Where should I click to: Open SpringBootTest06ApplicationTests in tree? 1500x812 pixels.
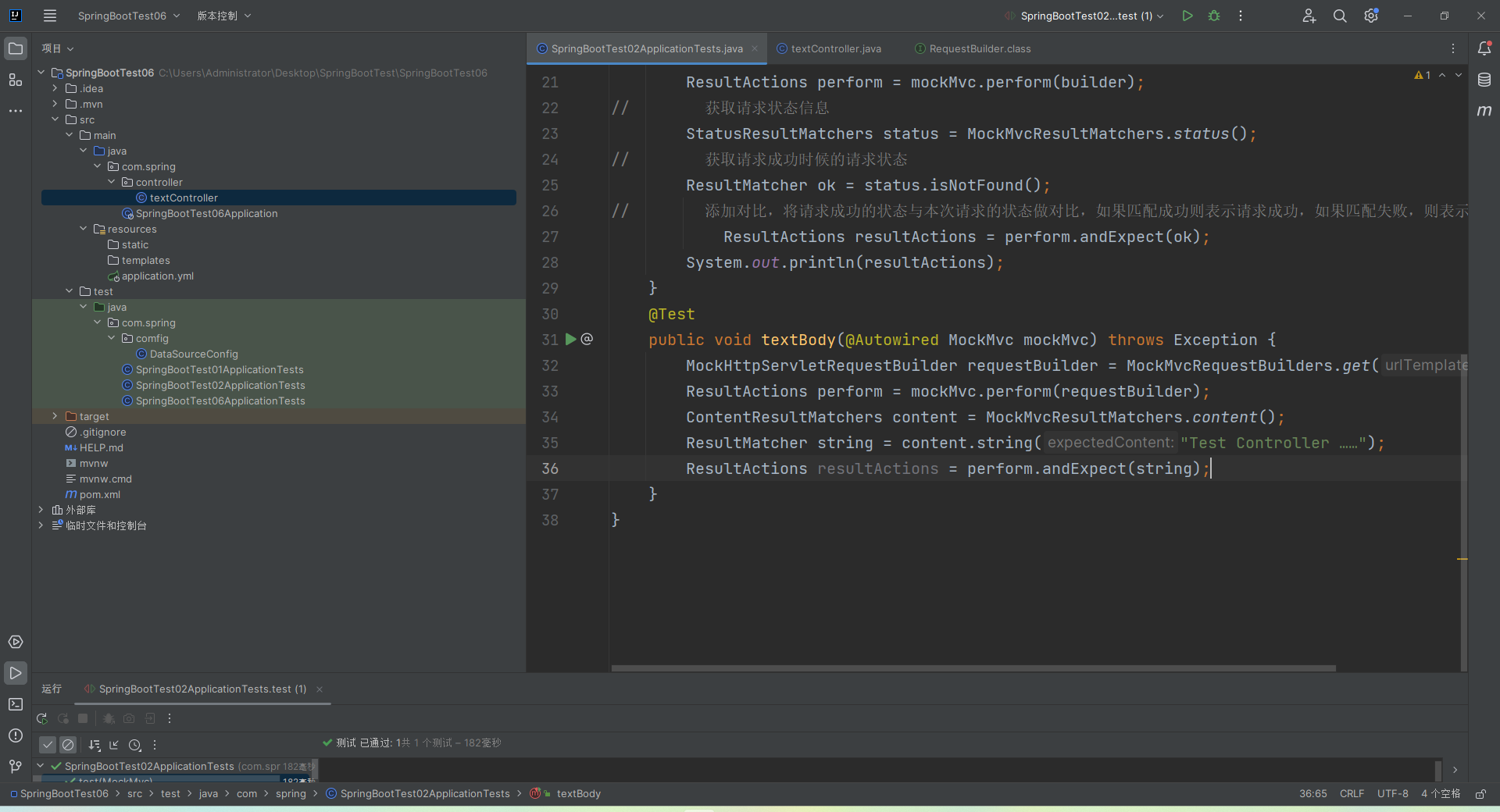tap(220, 401)
